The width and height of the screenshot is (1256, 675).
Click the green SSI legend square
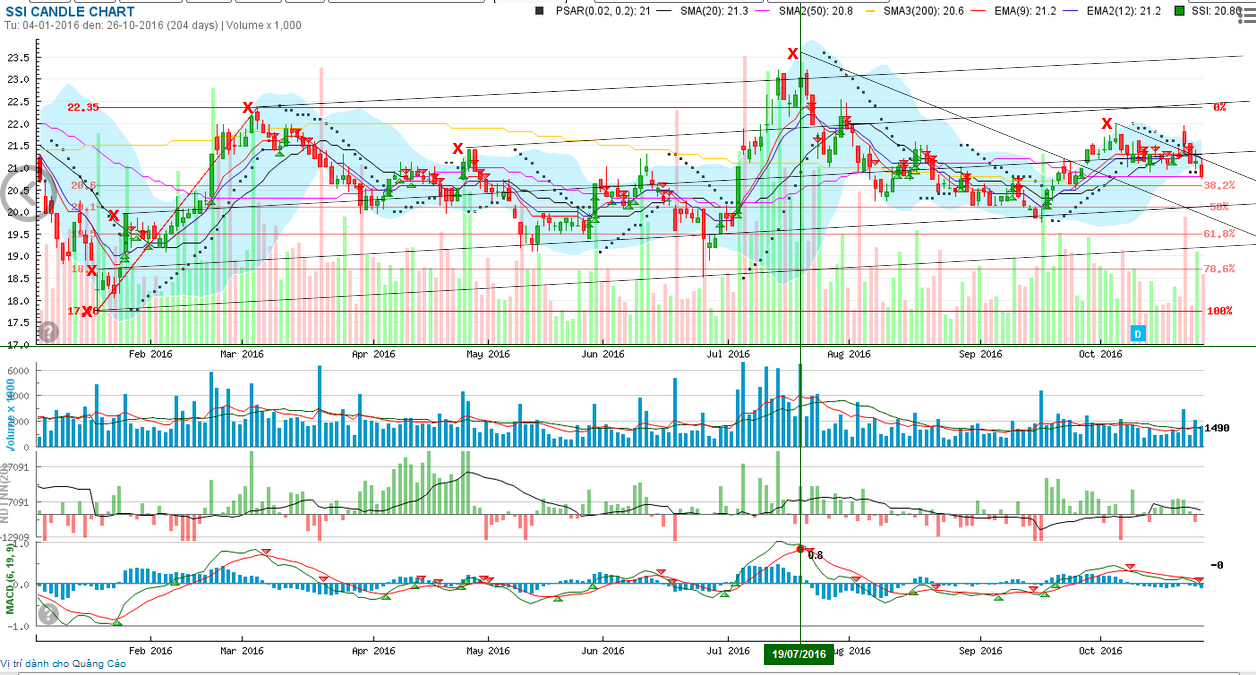(x=1177, y=11)
